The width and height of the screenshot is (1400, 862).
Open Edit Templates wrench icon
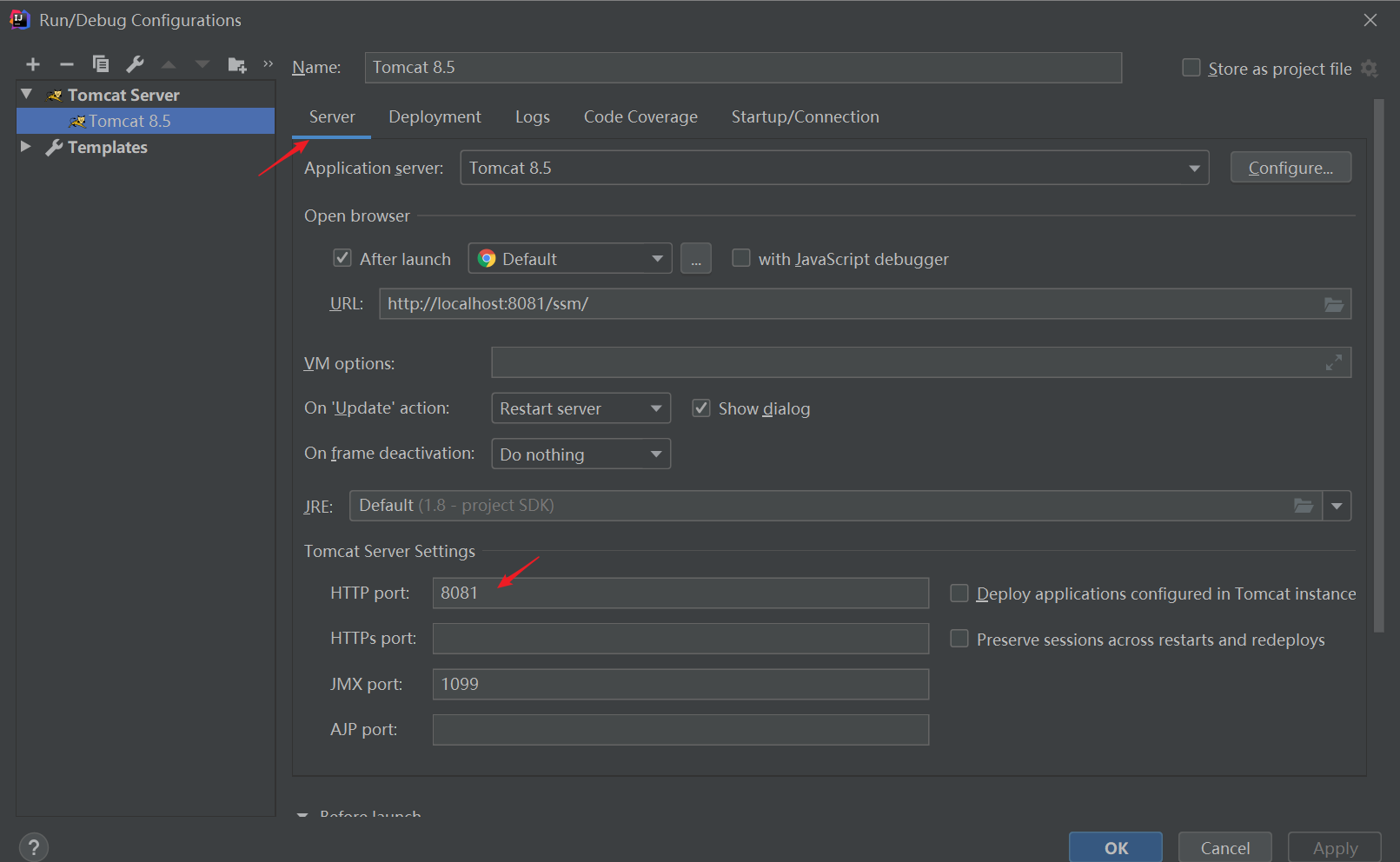(135, 64)
